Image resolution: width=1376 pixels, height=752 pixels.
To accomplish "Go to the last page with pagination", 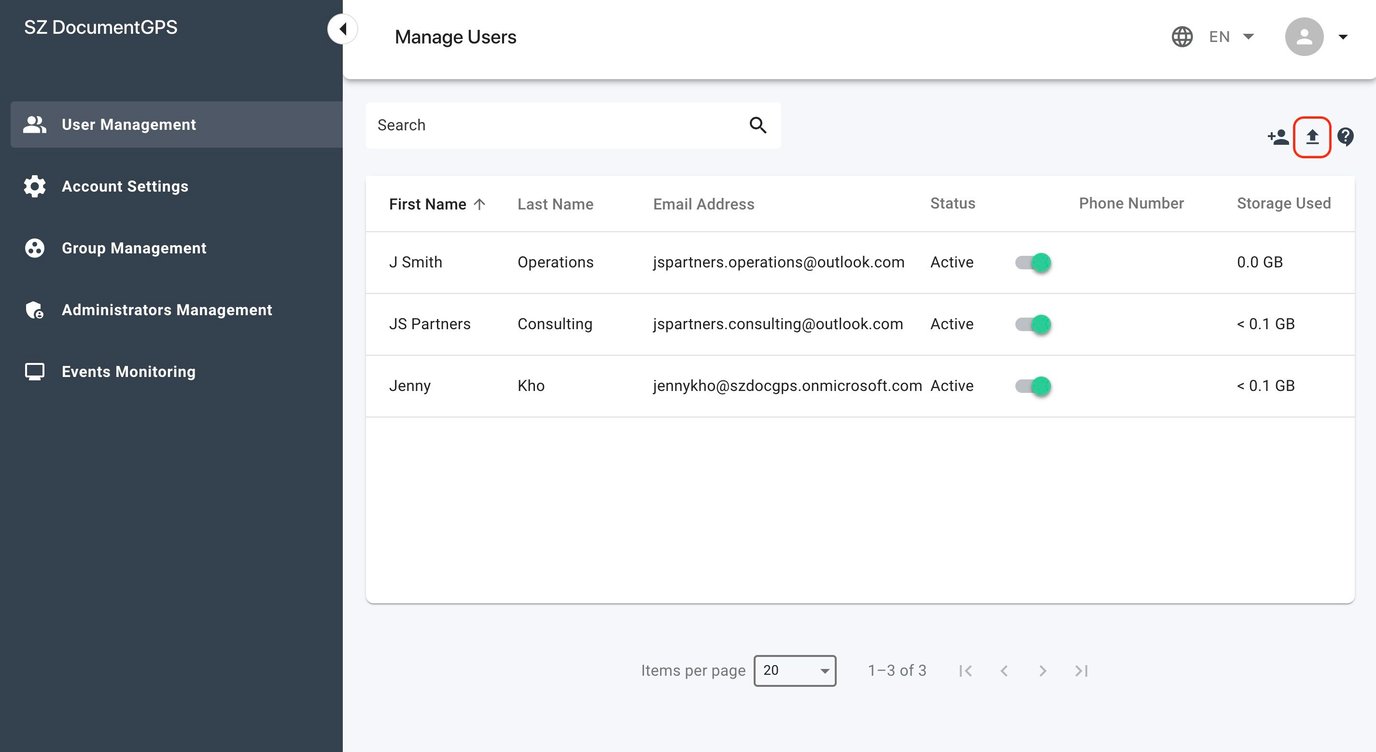I will click(1081, 670).
